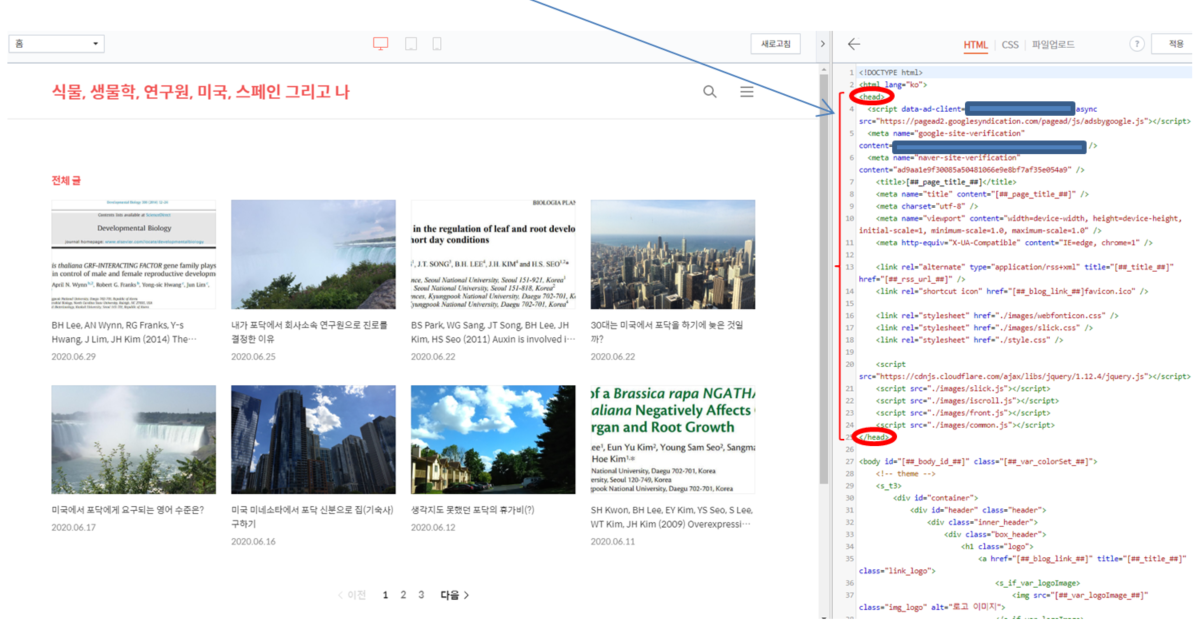
Task: Open help question mark icon
Action: (x=1137, y=44)
